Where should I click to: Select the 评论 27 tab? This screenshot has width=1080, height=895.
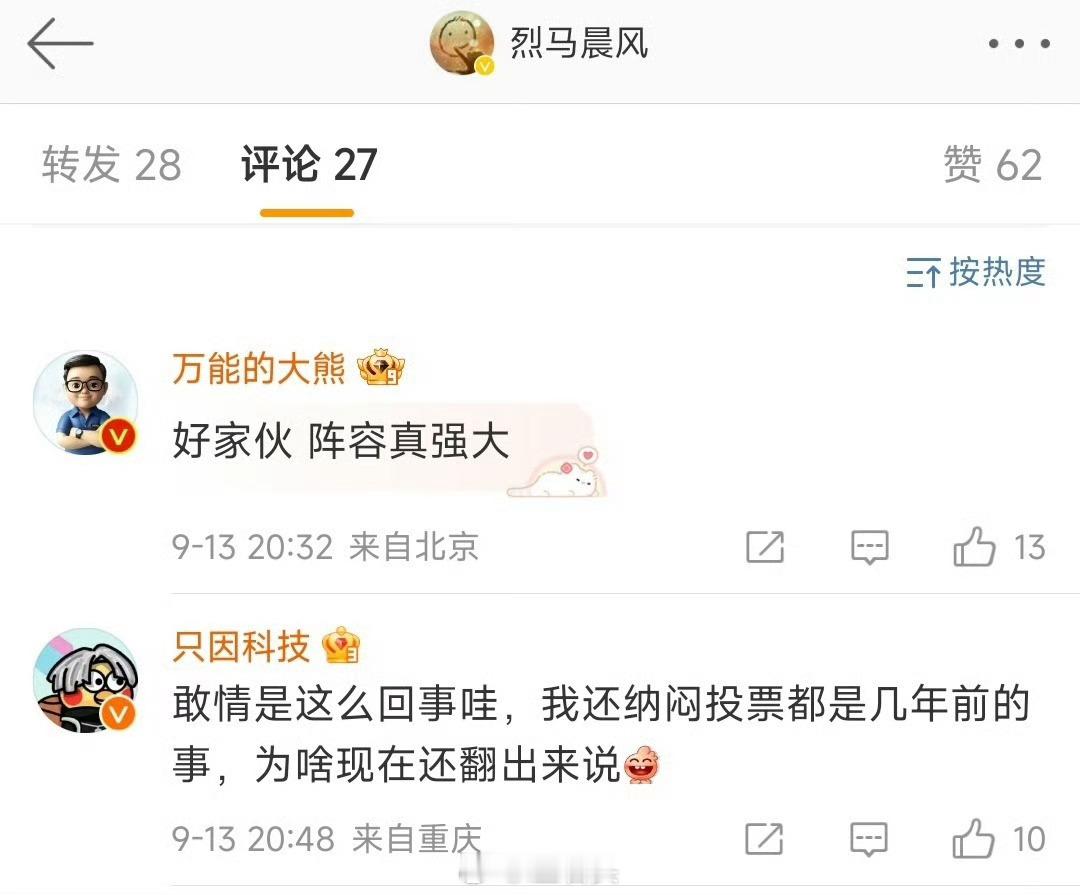(x=309, y=165)
